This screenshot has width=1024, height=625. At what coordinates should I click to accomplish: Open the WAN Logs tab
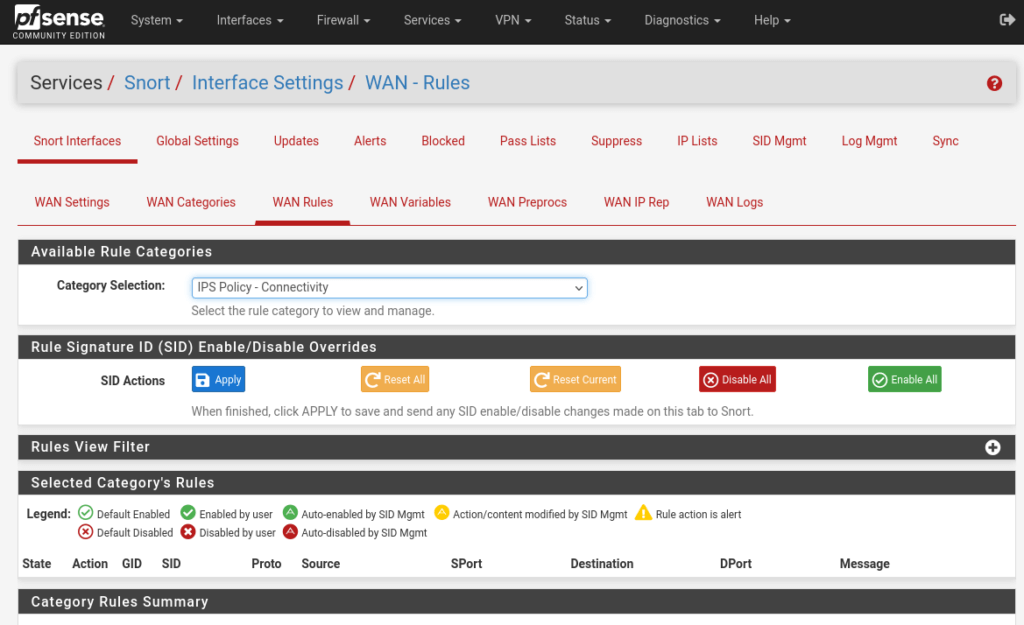734,202
